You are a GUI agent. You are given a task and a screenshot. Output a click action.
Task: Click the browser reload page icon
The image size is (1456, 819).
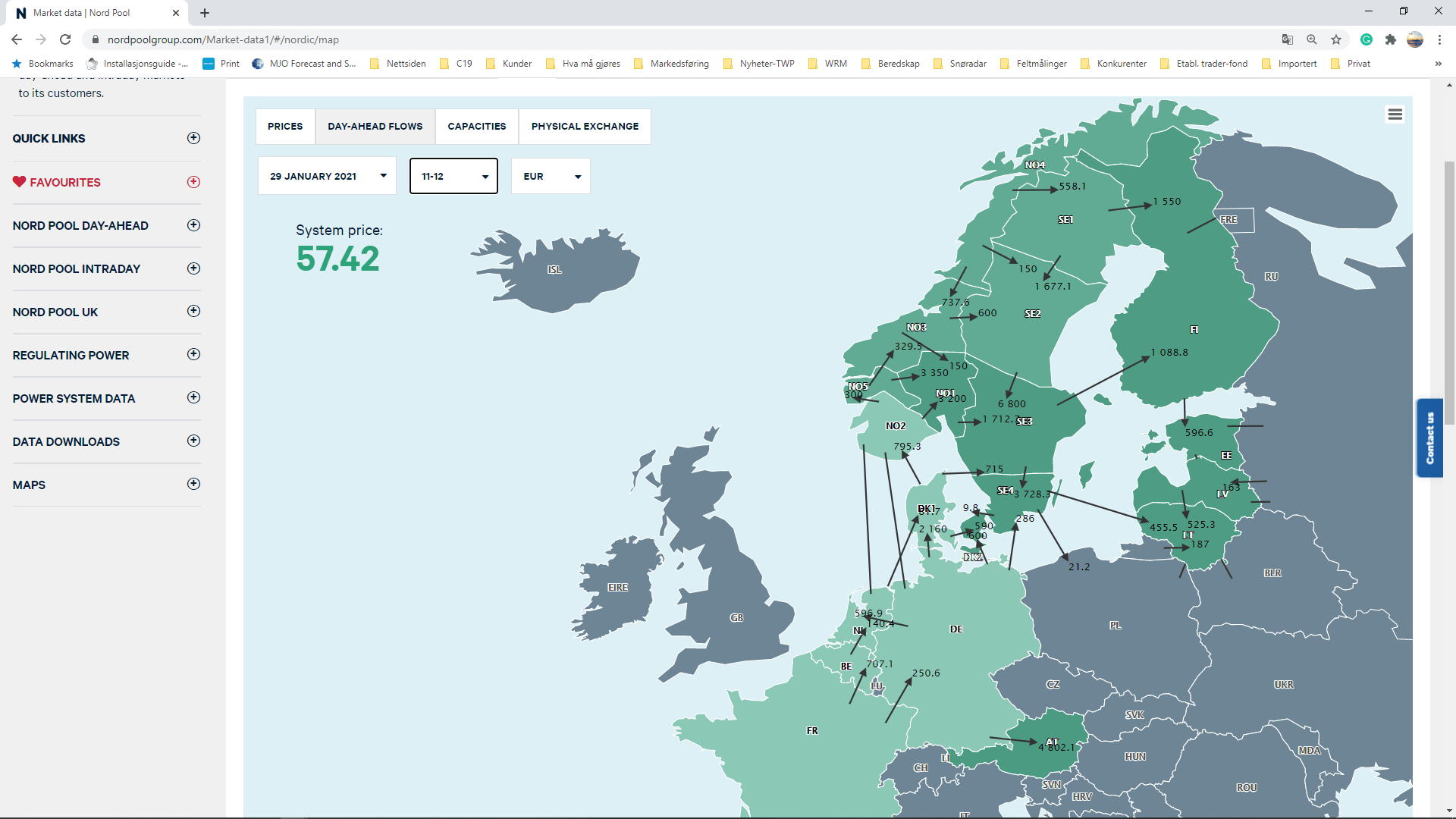[x=65, y=39]
